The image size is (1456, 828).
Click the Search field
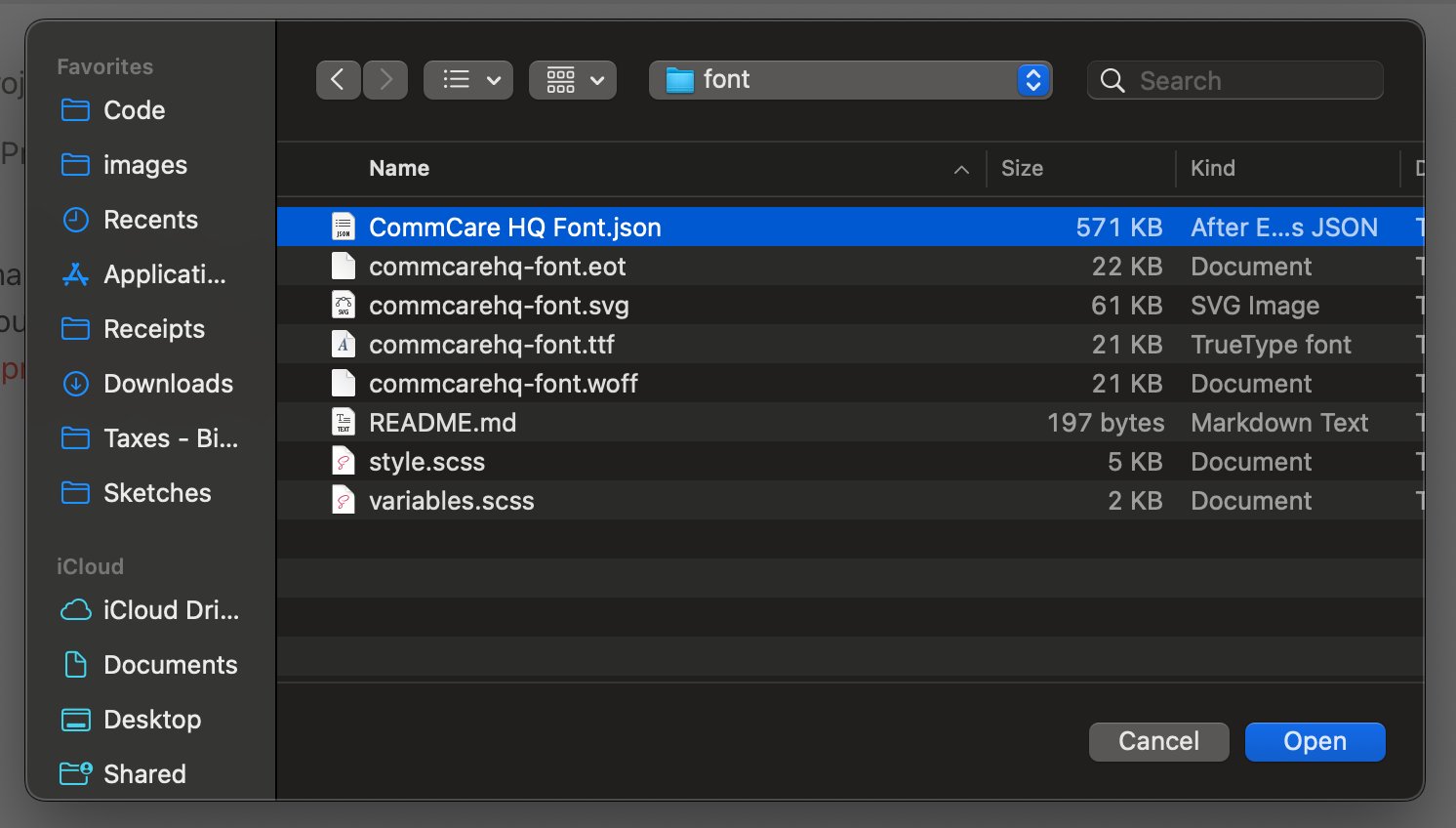[x=1234, y=80]
